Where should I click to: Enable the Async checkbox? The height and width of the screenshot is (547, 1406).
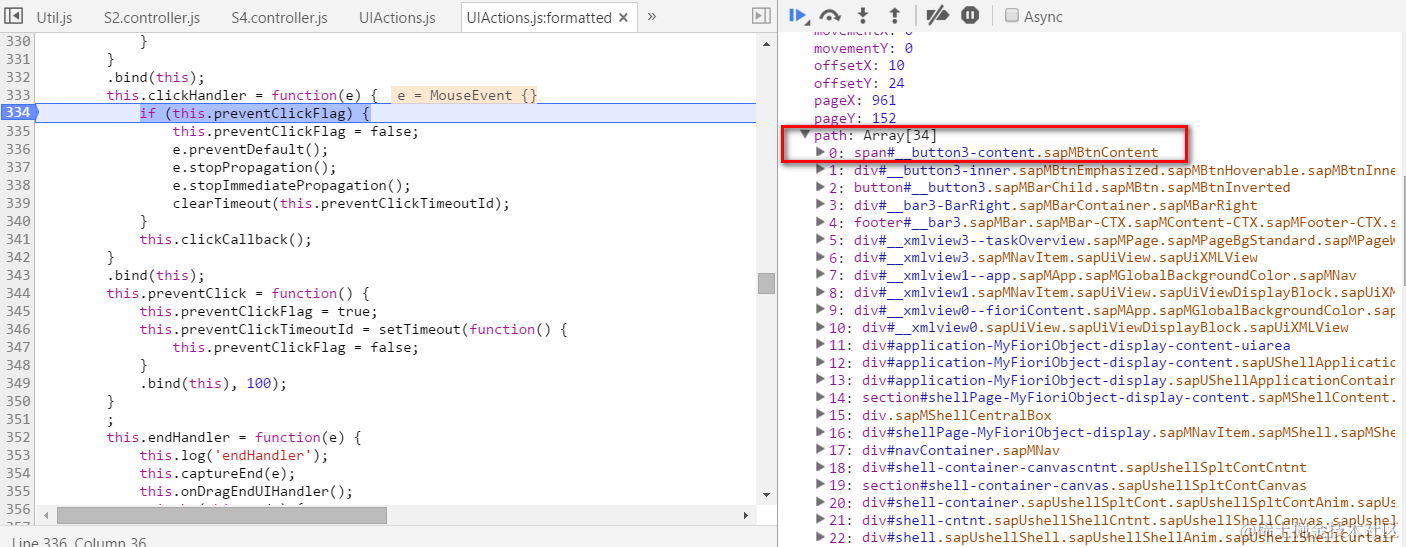1012,16
